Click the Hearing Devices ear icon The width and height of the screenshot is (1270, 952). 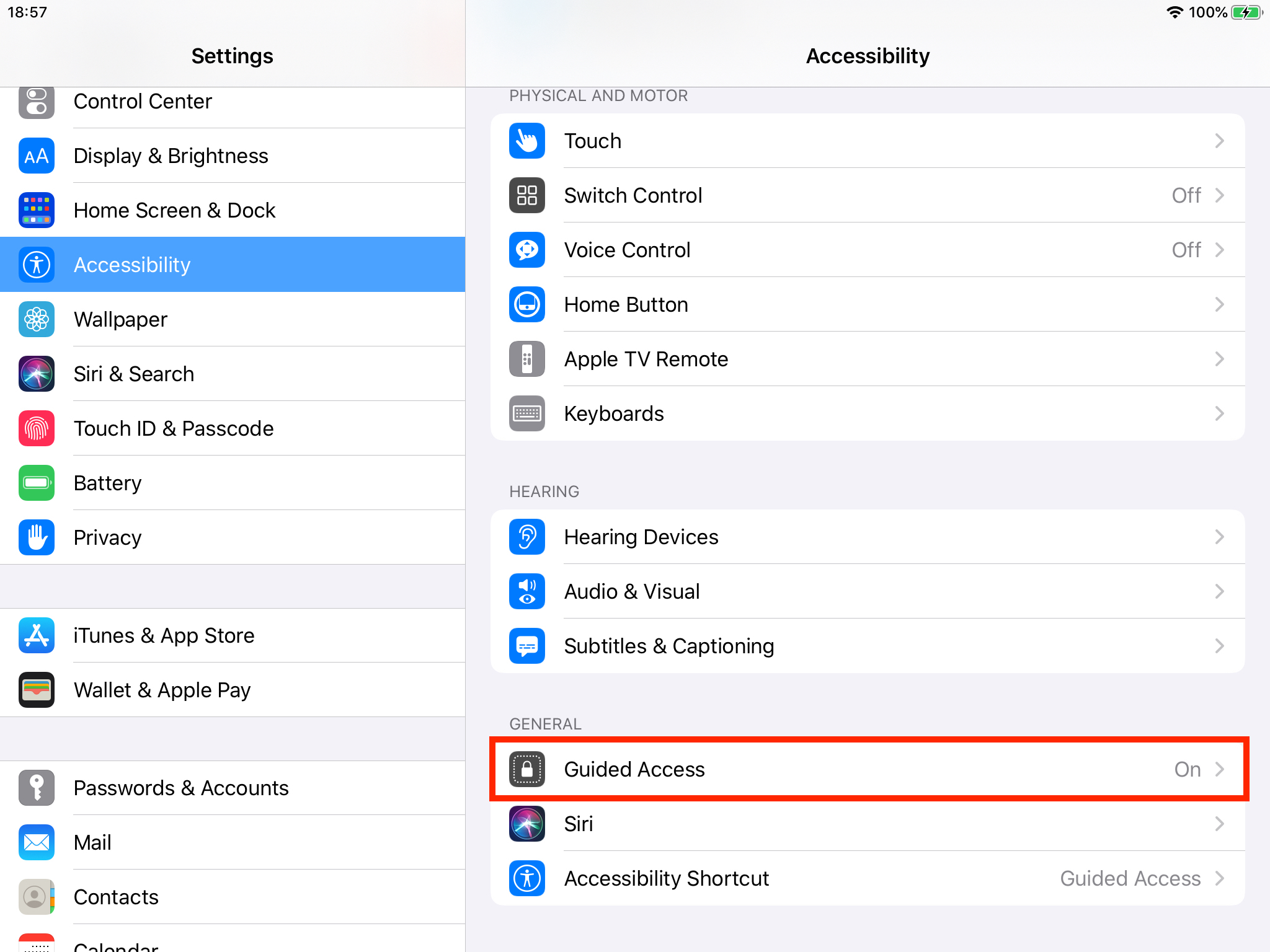[526, 537]
